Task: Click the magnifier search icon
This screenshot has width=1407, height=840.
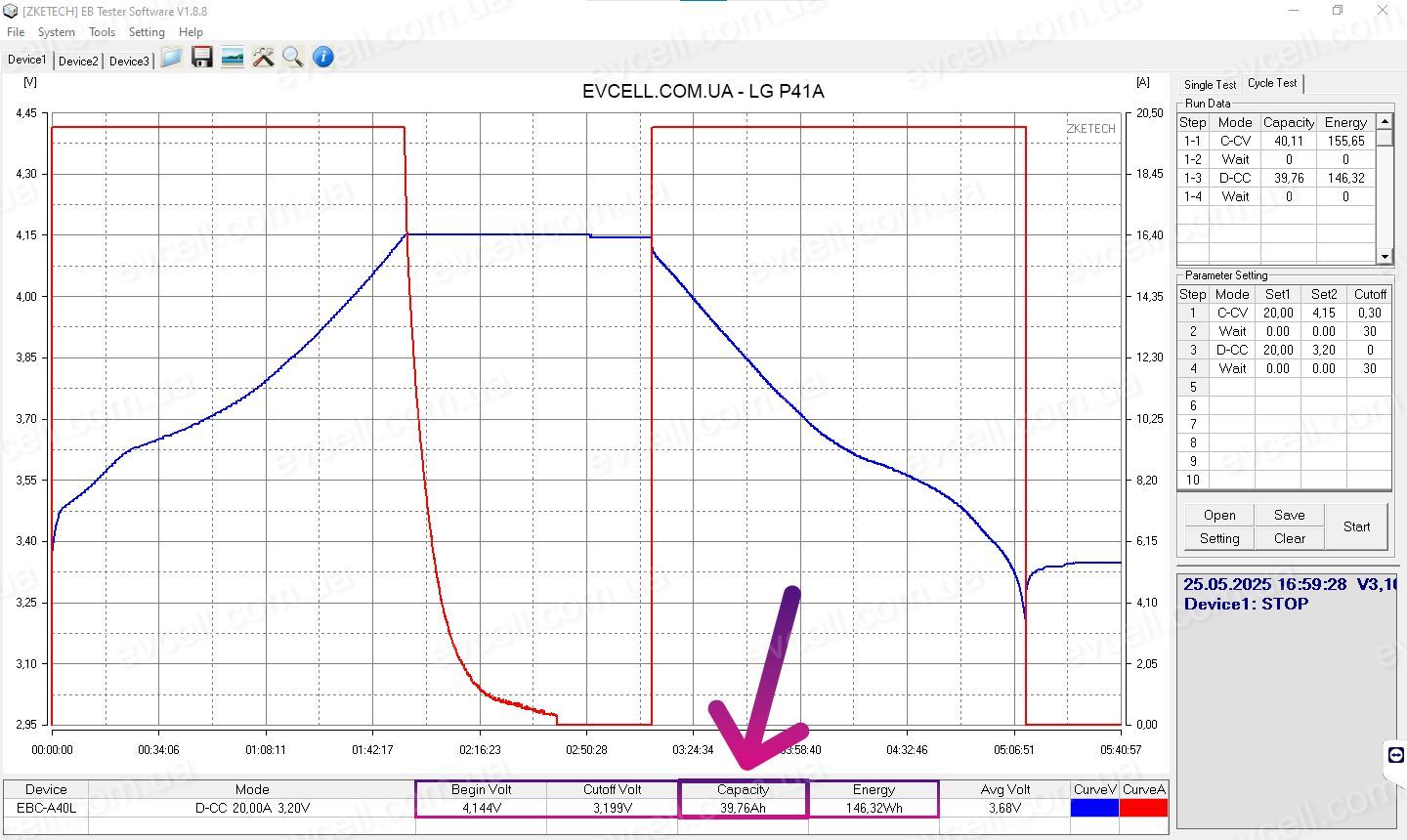Action: pos(292,58)
